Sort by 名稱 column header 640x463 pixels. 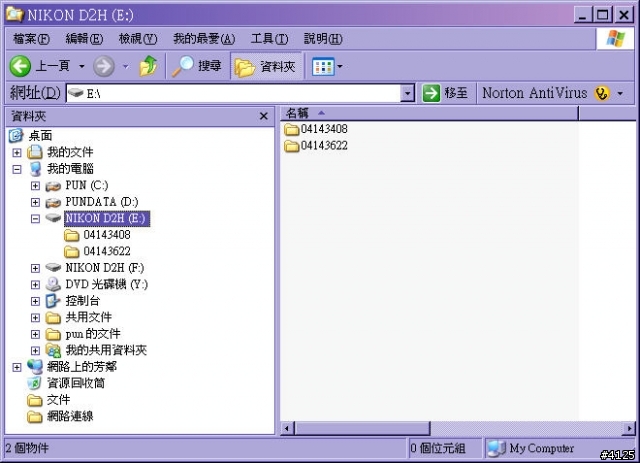point(429,113)
